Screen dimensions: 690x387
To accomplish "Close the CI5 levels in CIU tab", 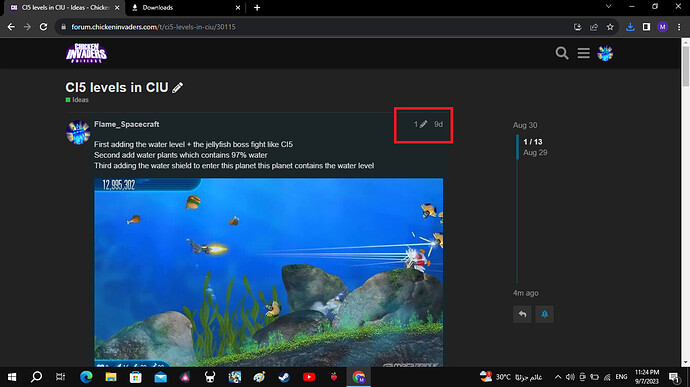I will click(x=117, y=7).
